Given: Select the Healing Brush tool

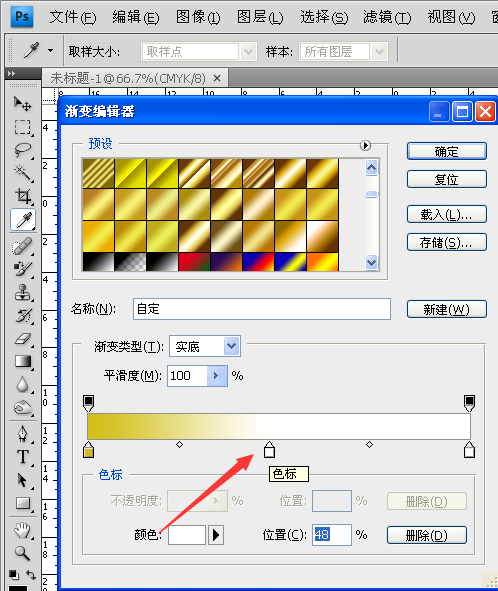Looking at the screenshot, I should click(x=23, y=246).
